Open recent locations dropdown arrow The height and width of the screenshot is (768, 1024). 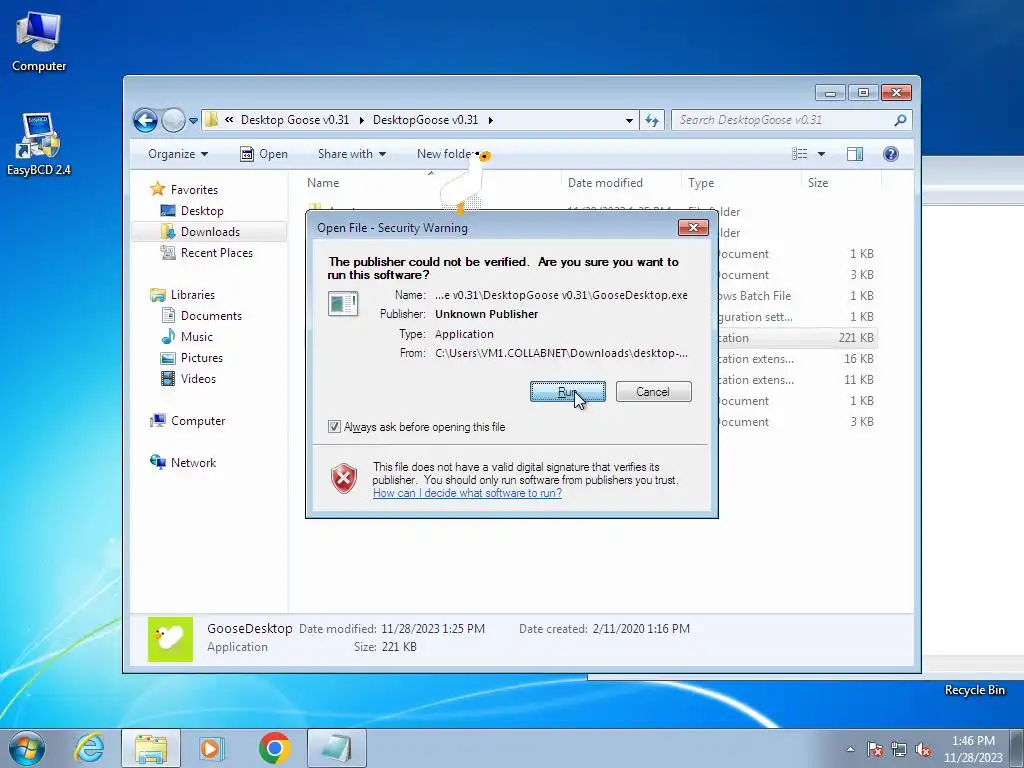tap(193, 121)
